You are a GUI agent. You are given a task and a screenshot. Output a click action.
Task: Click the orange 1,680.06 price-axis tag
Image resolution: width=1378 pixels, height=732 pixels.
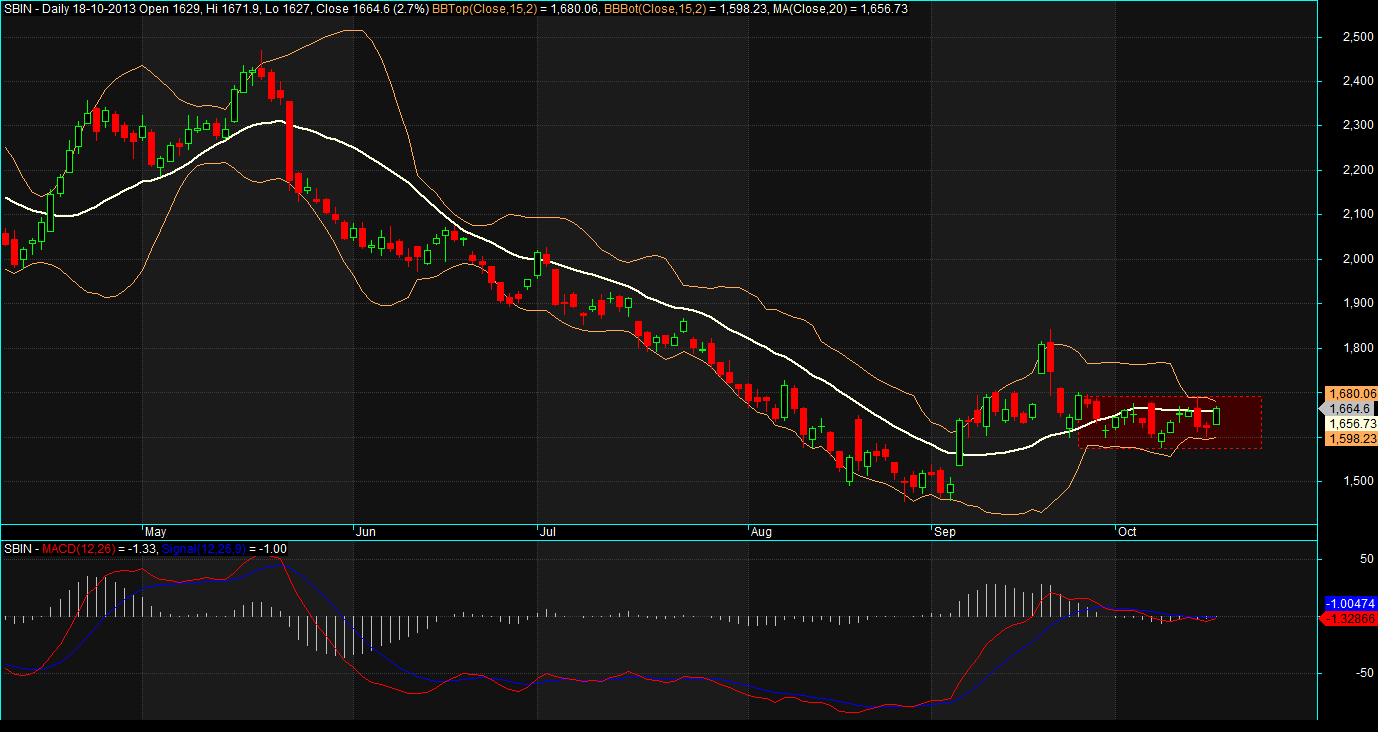point(1350,394)
